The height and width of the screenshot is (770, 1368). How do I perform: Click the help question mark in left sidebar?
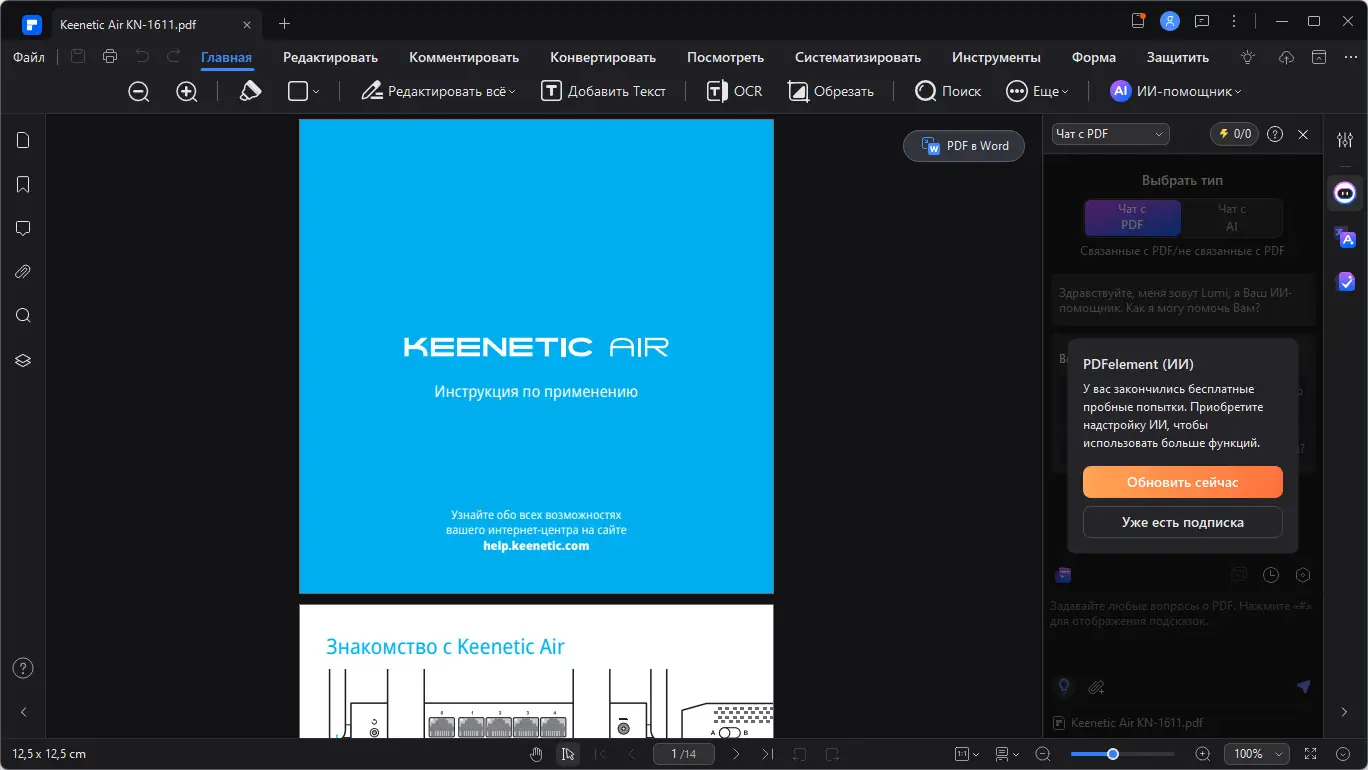pos(23,668)
